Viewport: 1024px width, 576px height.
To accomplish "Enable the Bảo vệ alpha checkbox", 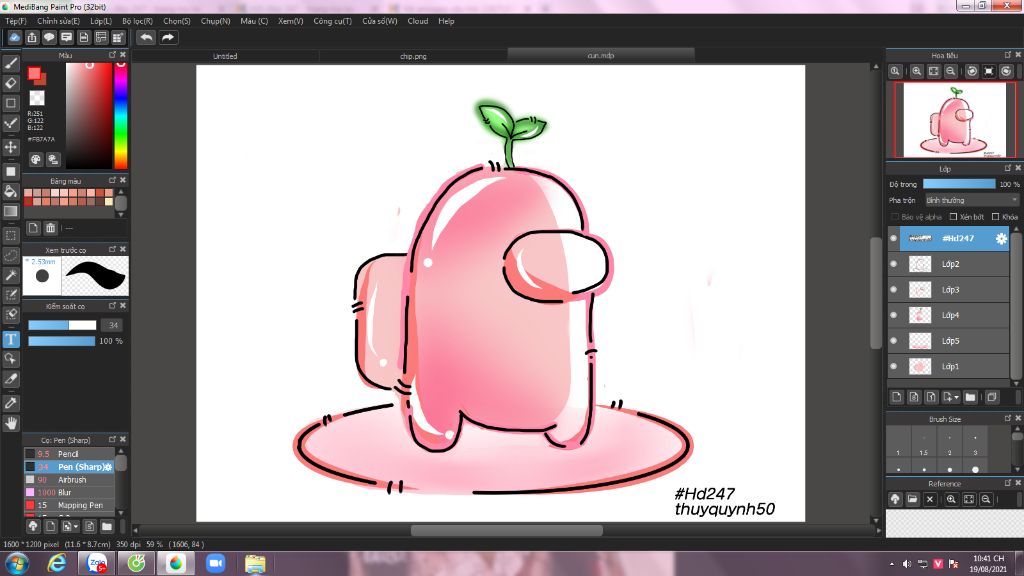I will point(895,217).
